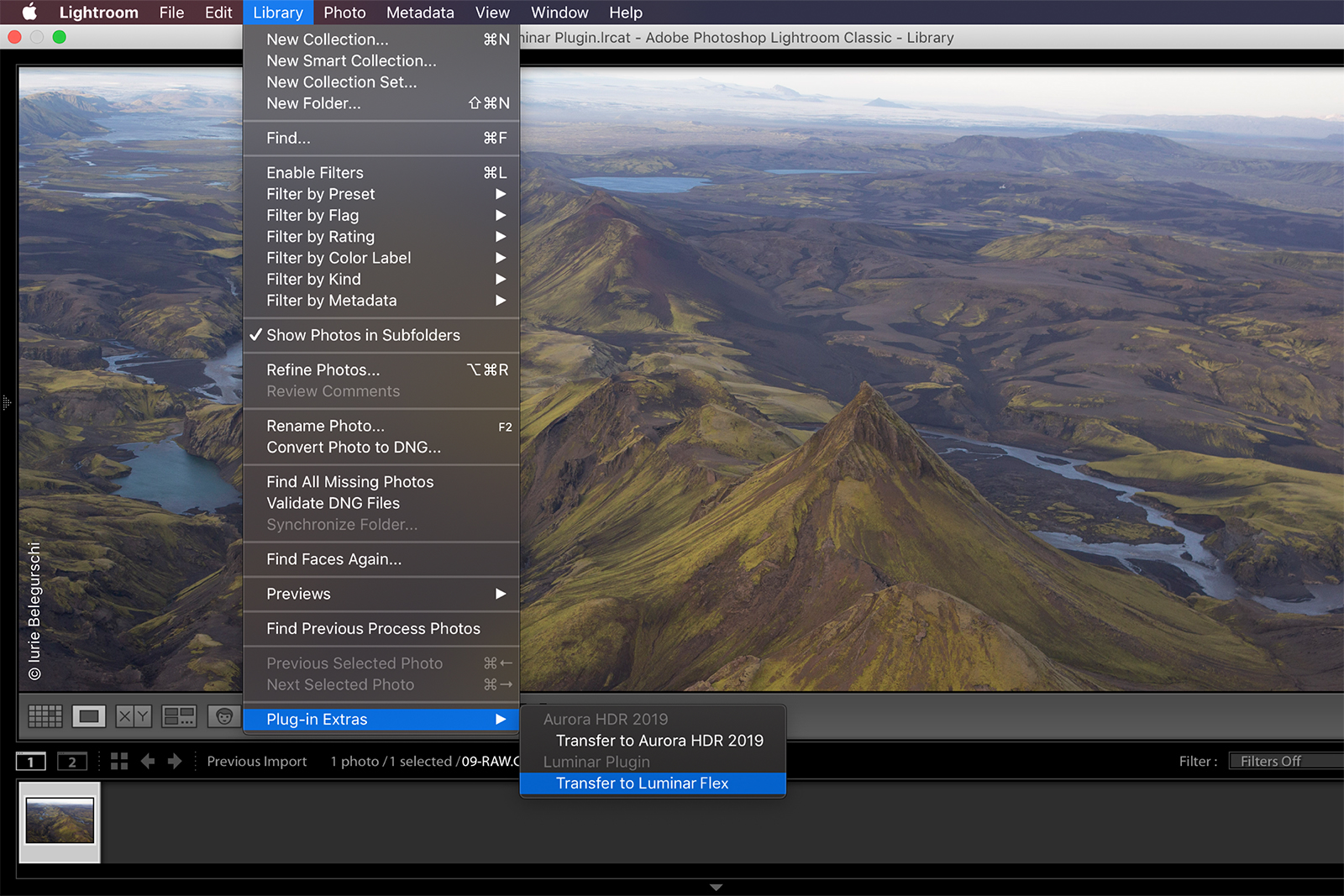Choose Find... in Library menu
Image resolution: width=1344 pixels, height=896 pixels.
(x=381, y=138)
